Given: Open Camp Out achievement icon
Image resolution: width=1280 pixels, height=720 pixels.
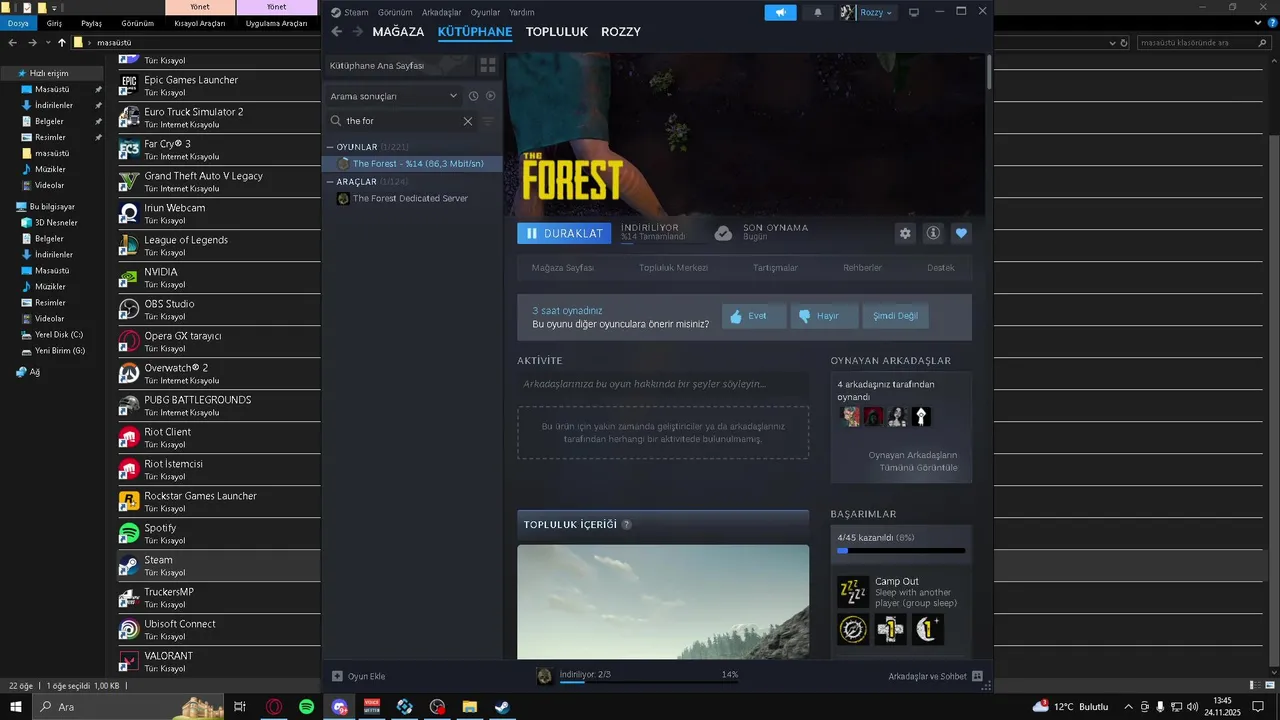Looking at the screenshot, I should click(x=853, y=592).
